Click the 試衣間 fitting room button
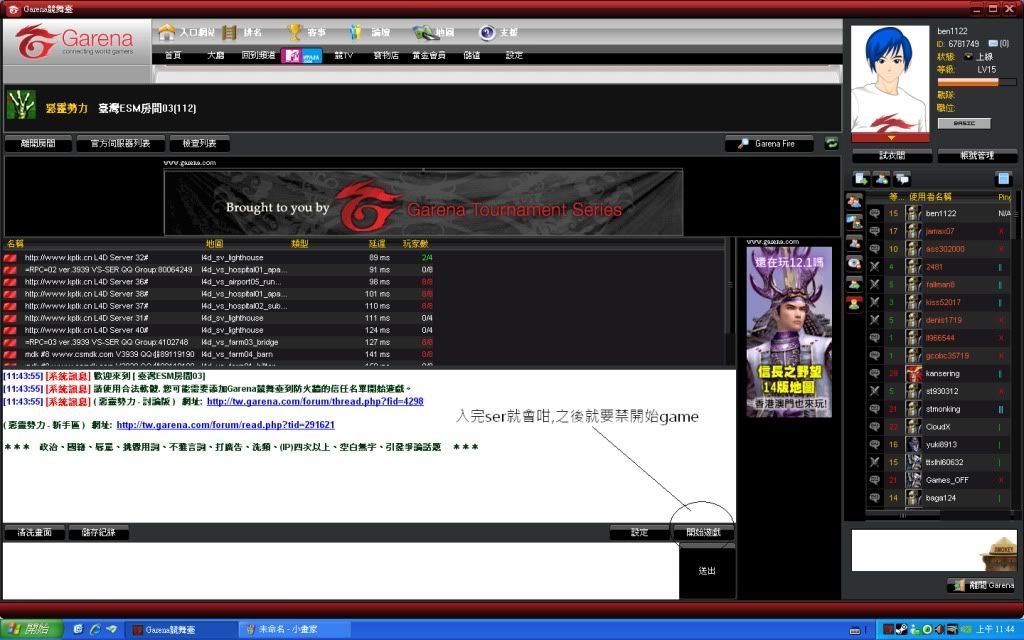Screen dimensions: 1024x640 click(x=892, y=155)
